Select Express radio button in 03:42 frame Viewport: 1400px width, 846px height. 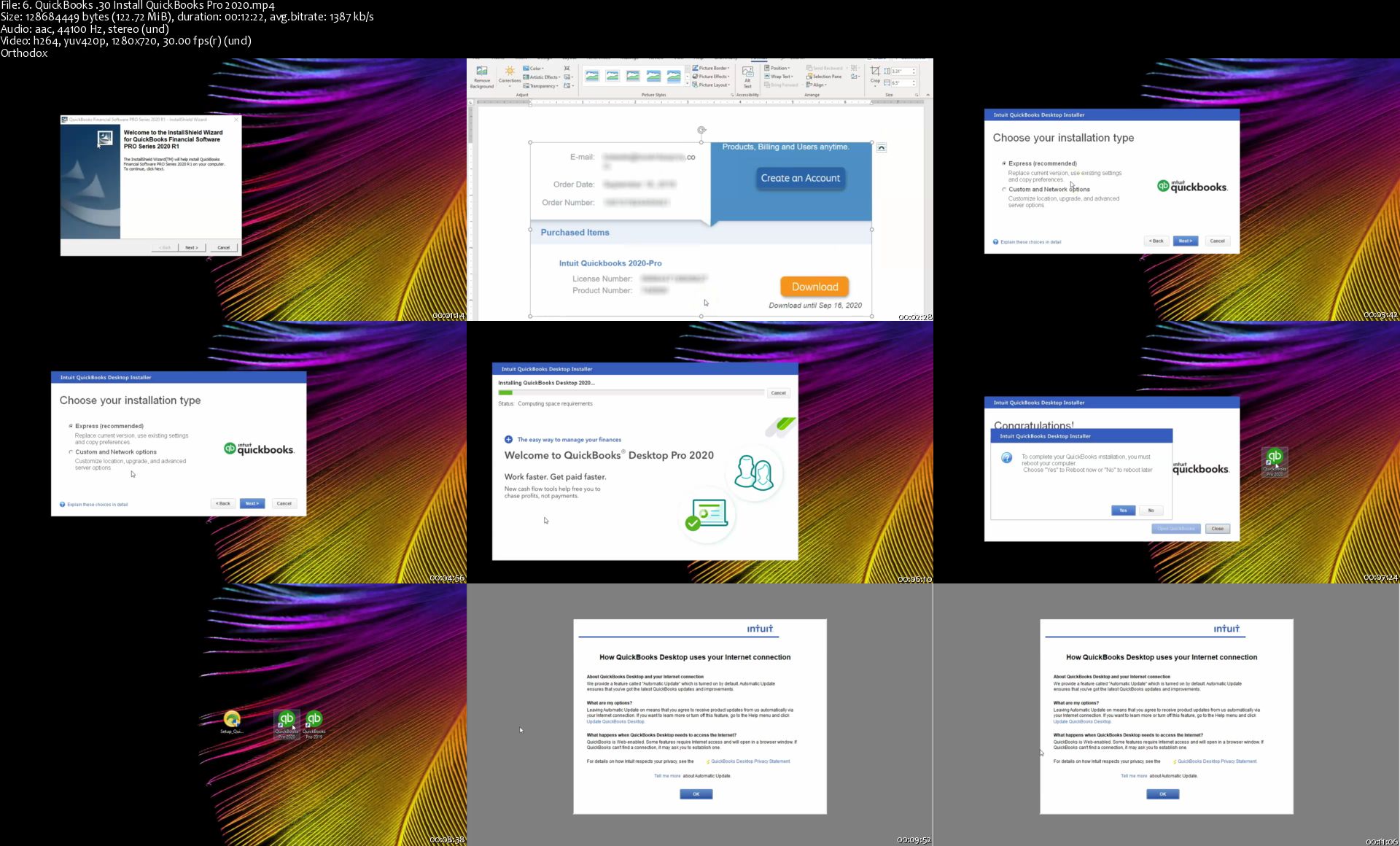point(1004,163)
